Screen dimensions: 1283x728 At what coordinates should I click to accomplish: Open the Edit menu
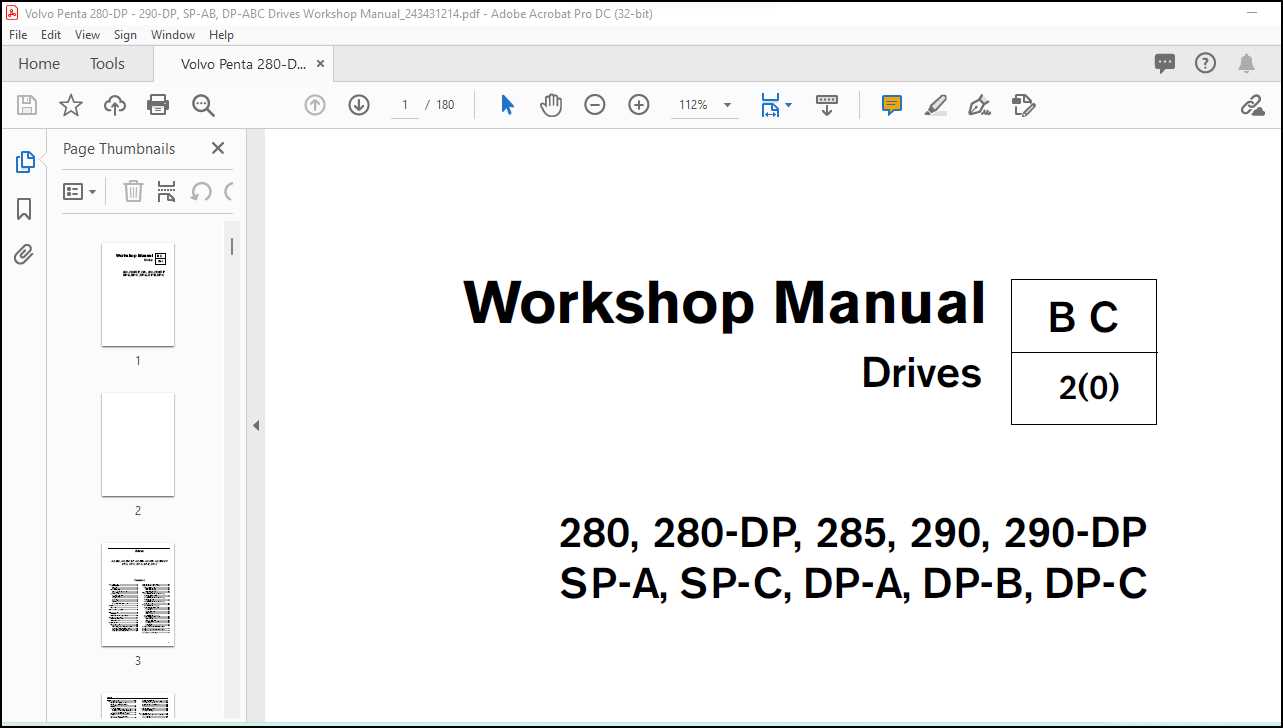click(51, 34)
